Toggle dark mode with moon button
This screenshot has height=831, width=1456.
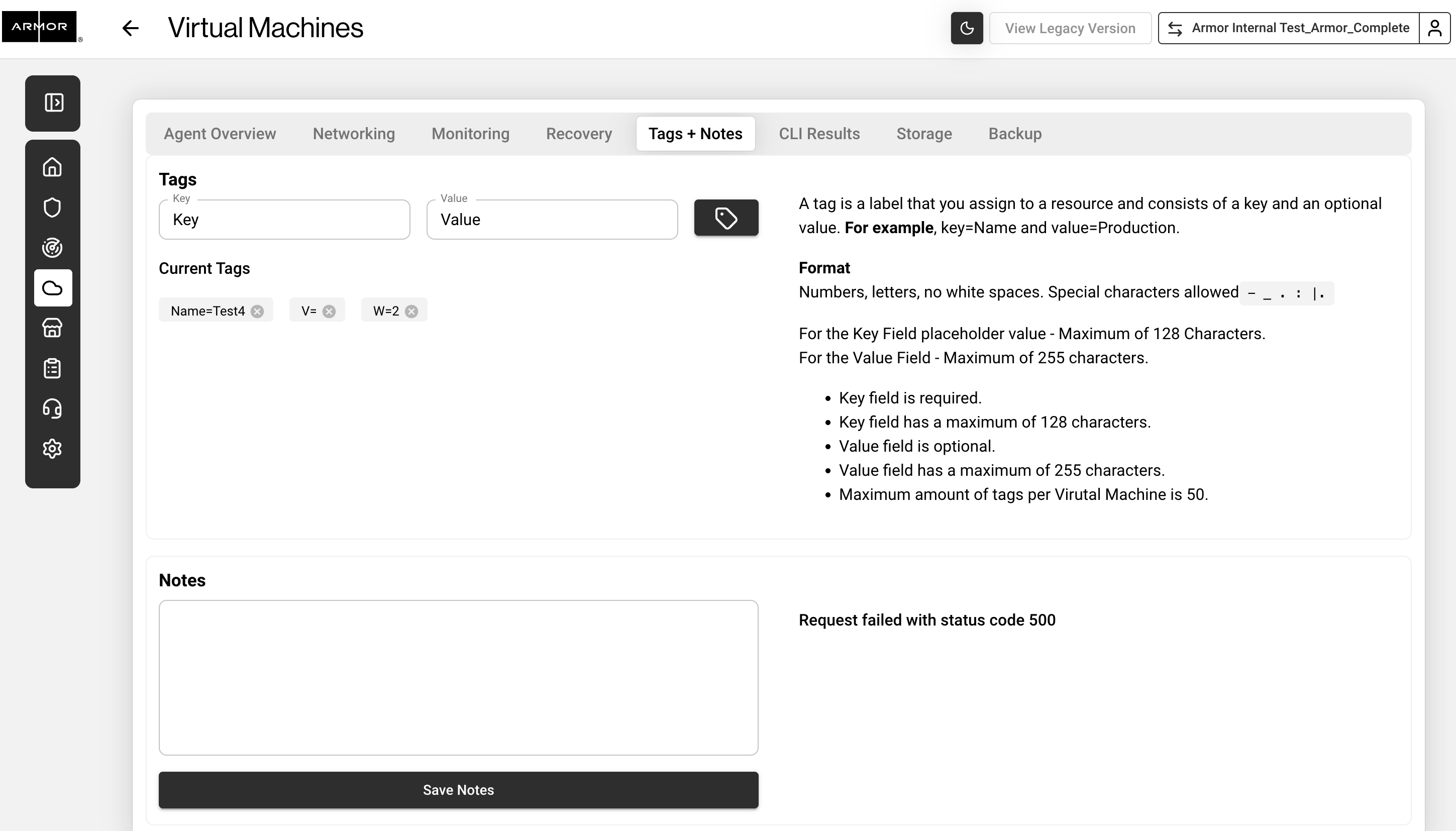tap(966, 28)
